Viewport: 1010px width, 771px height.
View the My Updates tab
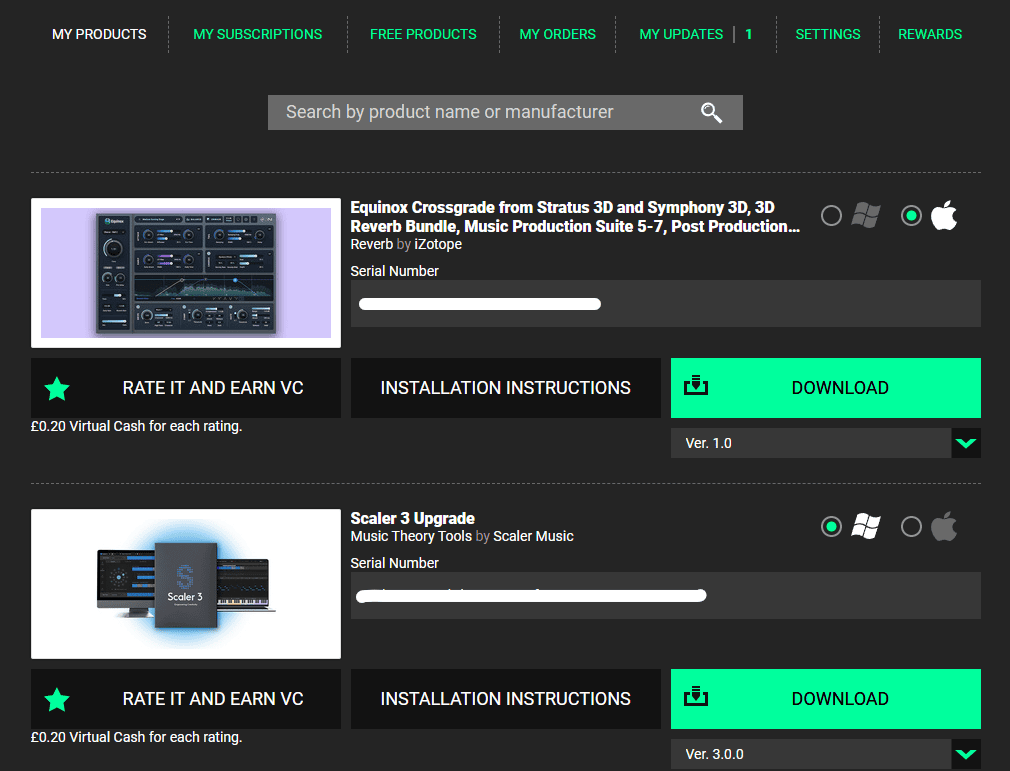pyautogui.click(x=681, y=34)
